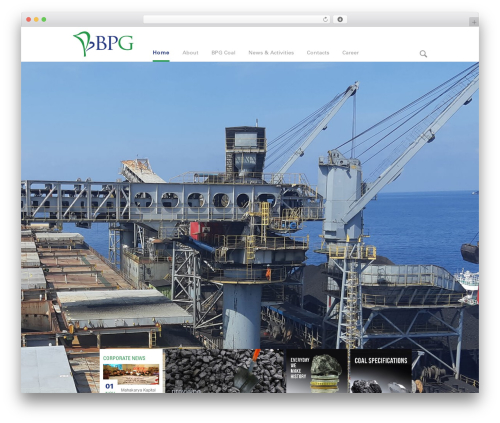Open the site search magnifier icon
The width and height of the screenshot is (500, 423).
coord(423,54)
